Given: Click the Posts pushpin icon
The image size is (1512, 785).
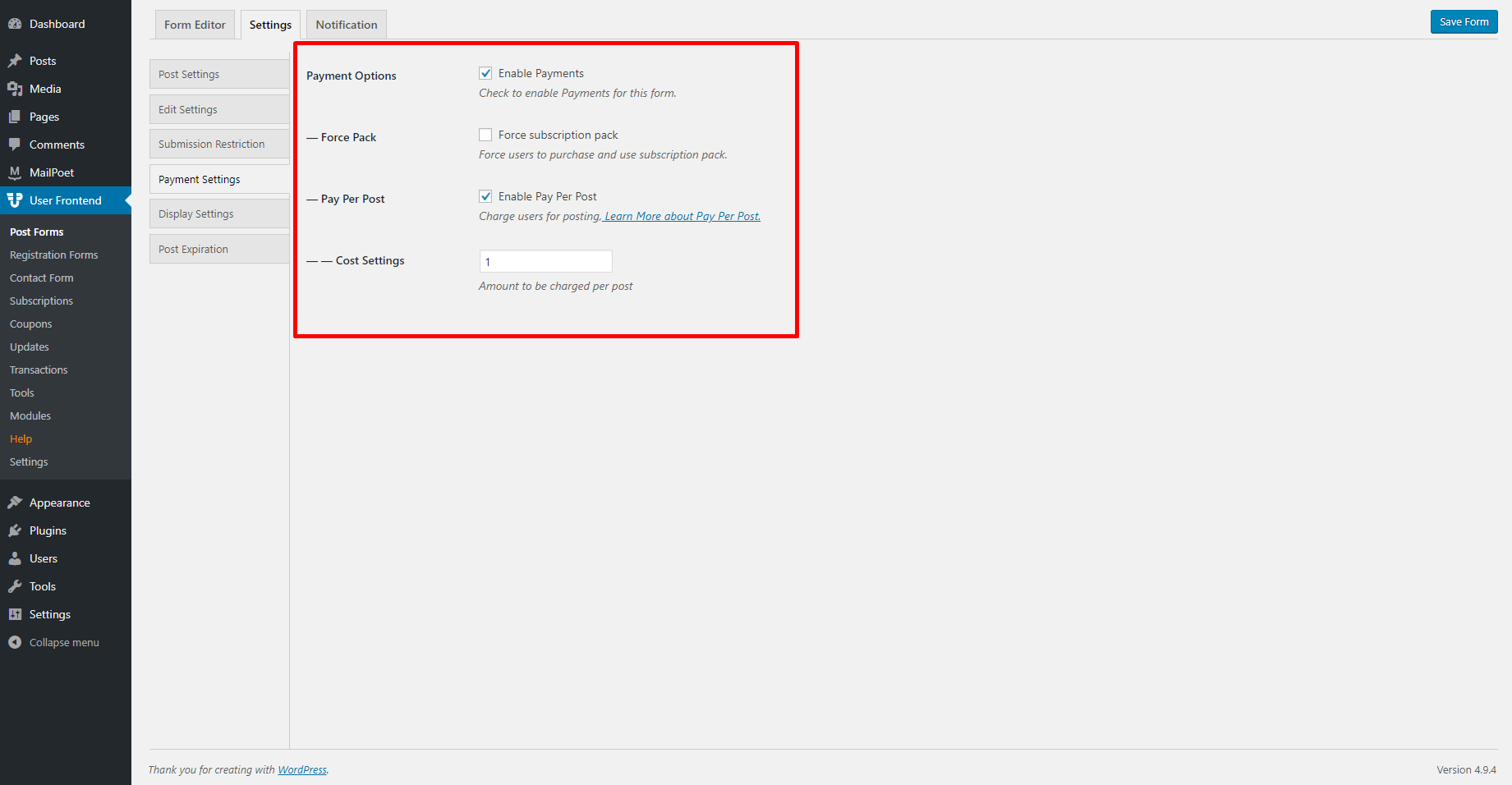Looking at the screenshot, I should coord(15,61).
